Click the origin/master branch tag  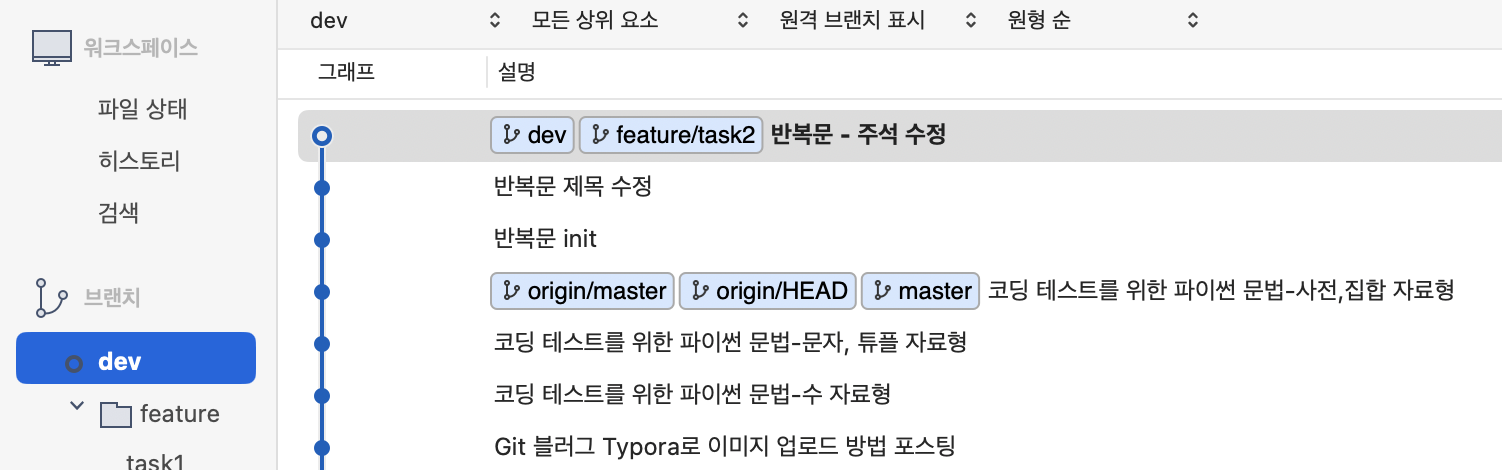coord(583,291)
